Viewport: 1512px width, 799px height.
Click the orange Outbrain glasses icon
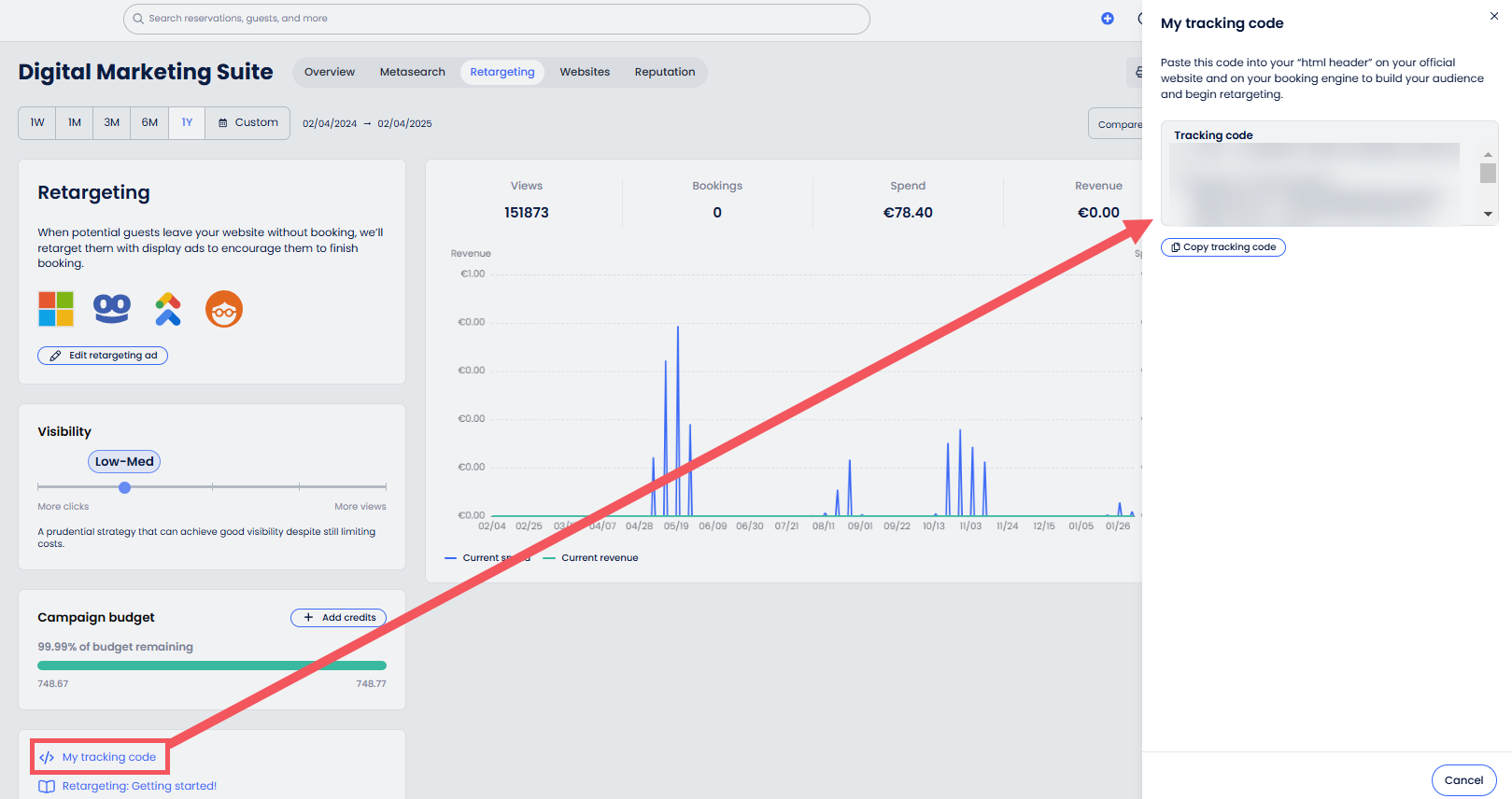pyautogui.click(x=224, y=309)
